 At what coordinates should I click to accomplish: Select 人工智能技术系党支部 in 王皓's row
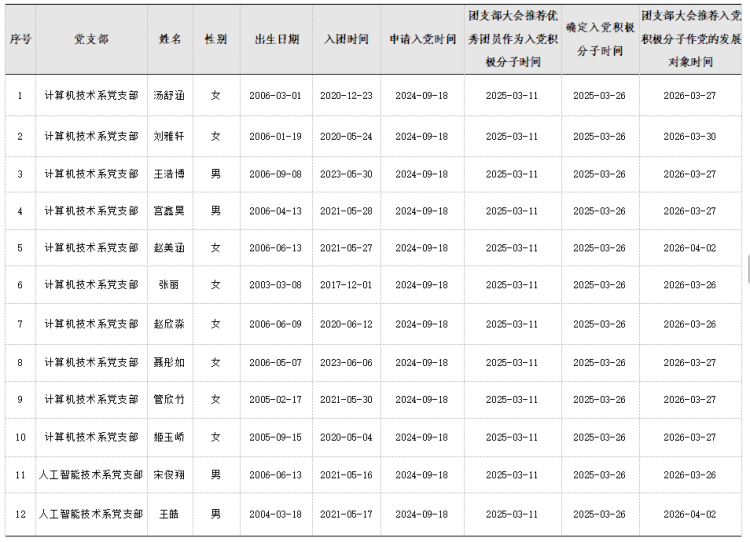coord(91,514)
